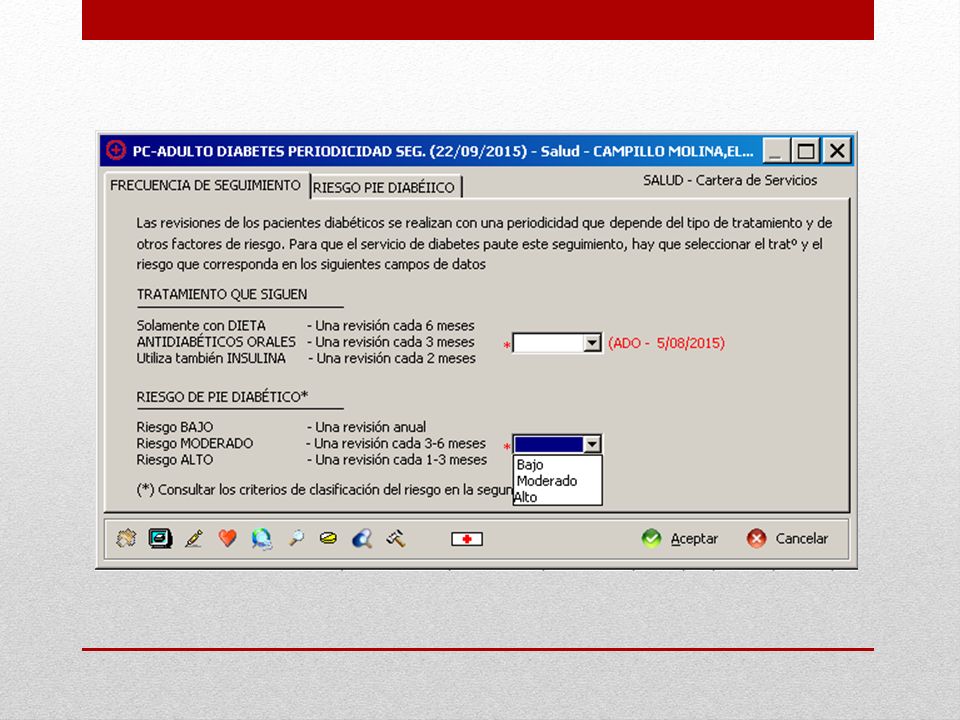
Task: Open the treatment type dropdown
Action: (x=591, y=343)
